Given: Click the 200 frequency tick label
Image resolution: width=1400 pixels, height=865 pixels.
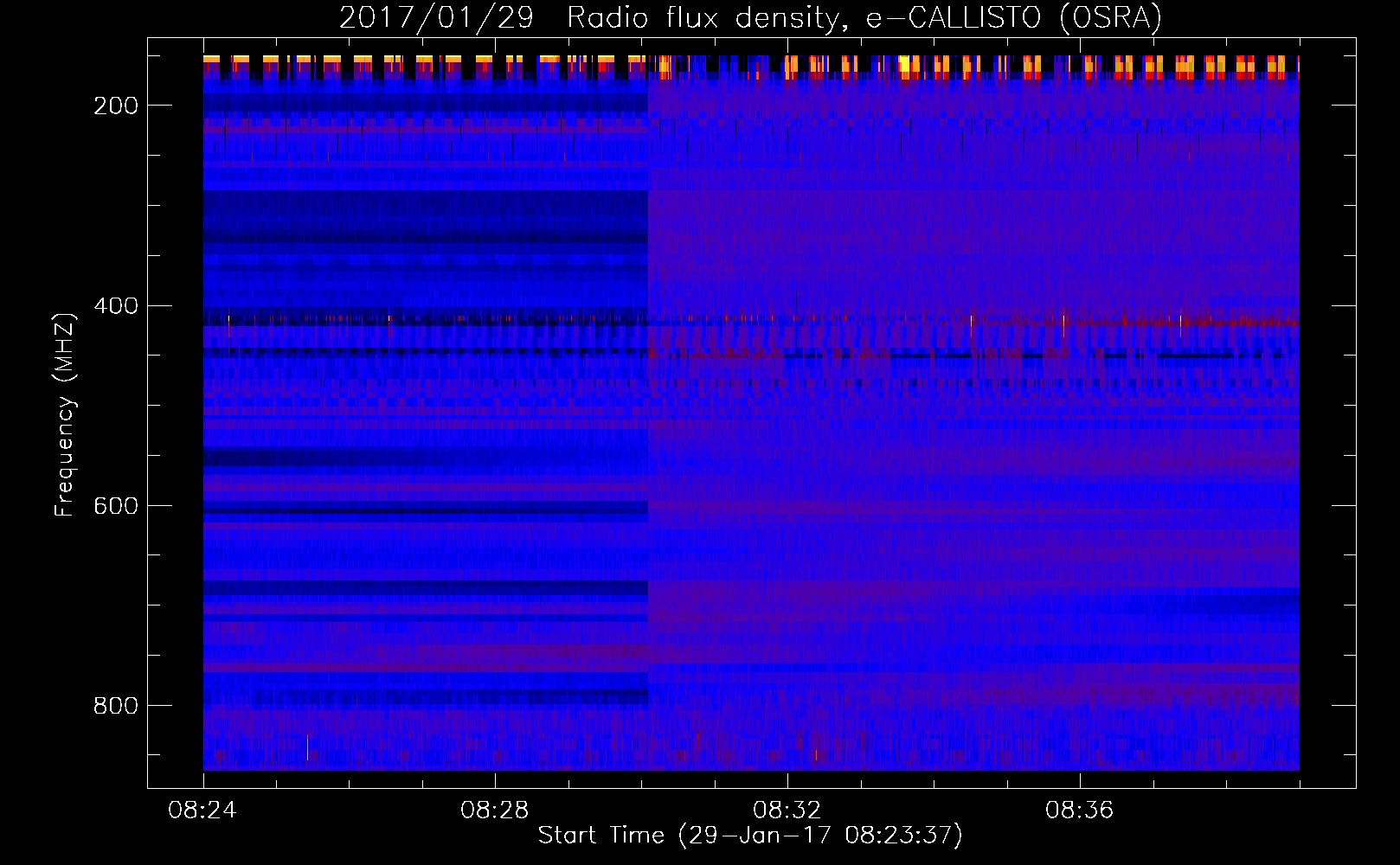Looking at the screenshot, I should [x=116, y=106].
